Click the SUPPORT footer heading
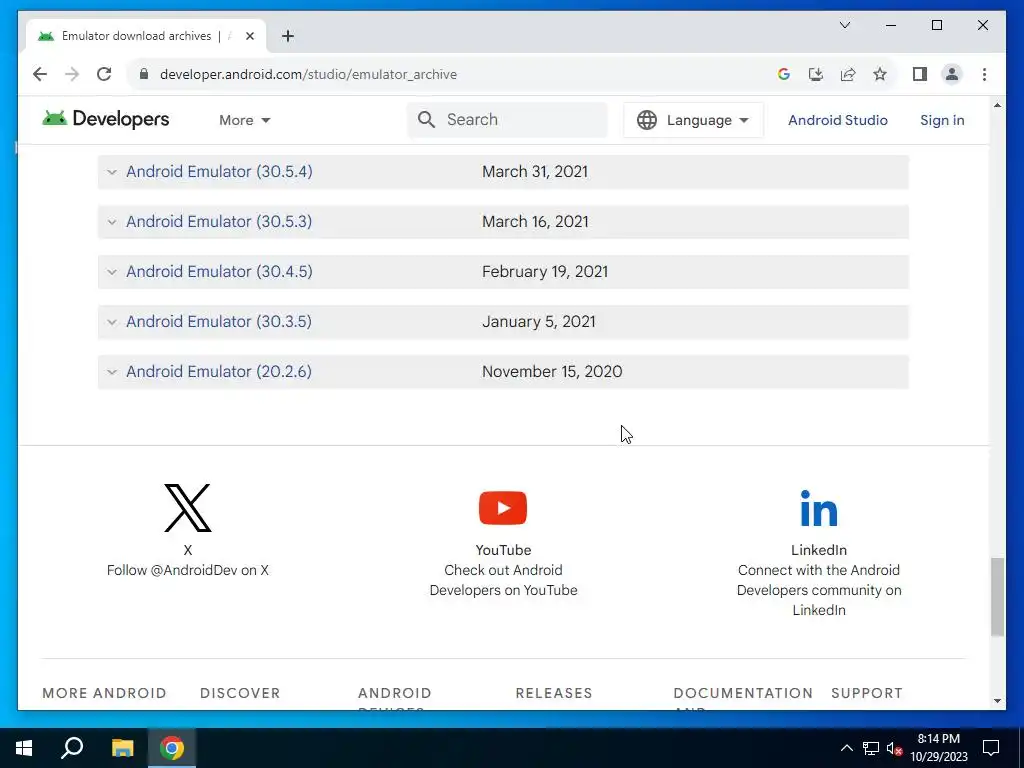The image size is (1024, 768). pyautogui.click(x=867, y=693)
